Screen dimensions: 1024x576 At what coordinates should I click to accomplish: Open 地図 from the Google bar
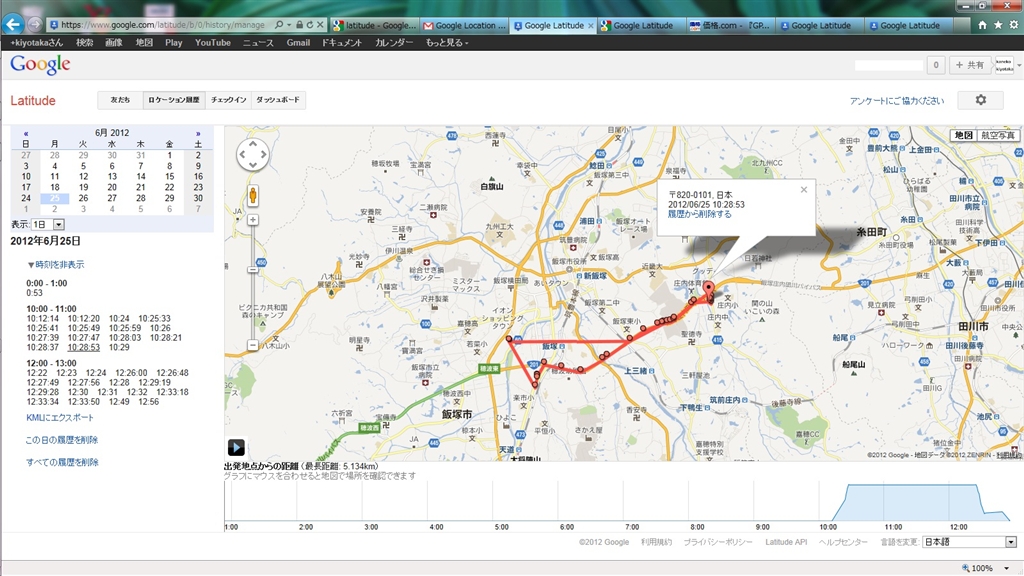pos(144,42)
